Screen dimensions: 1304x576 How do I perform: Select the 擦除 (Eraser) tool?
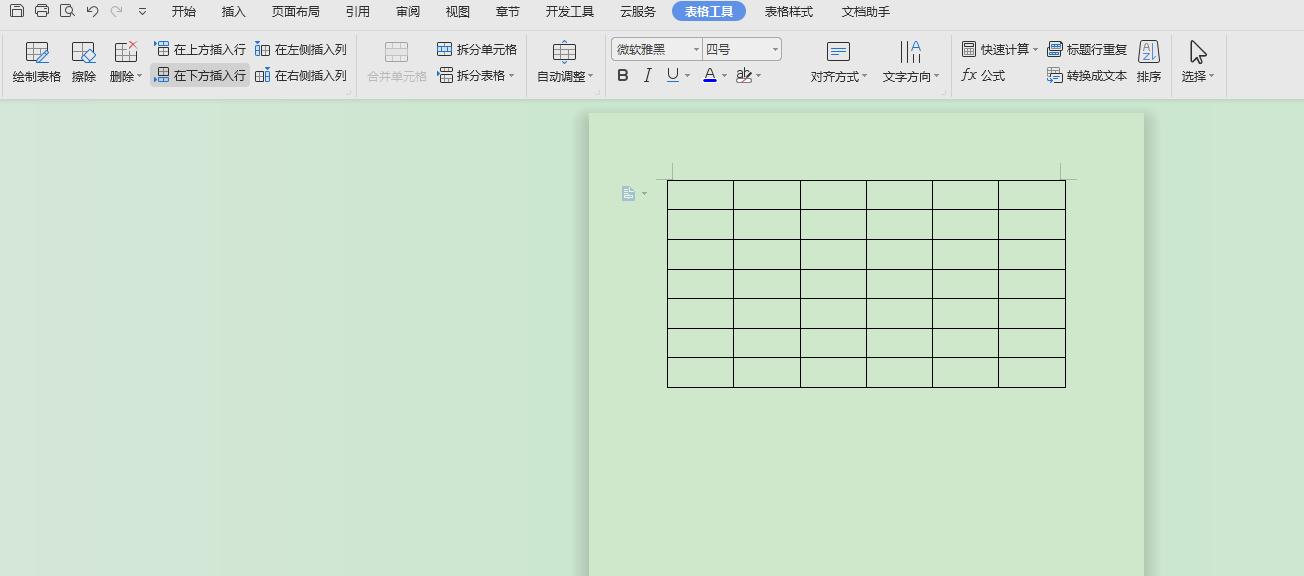click(83, 60)
